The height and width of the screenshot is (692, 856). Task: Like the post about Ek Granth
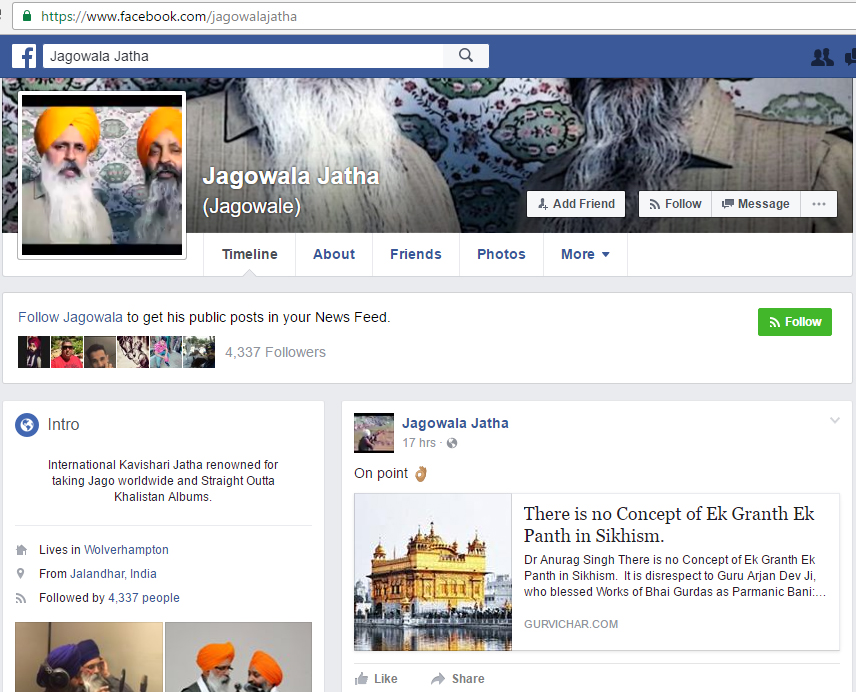pos(376,678)
